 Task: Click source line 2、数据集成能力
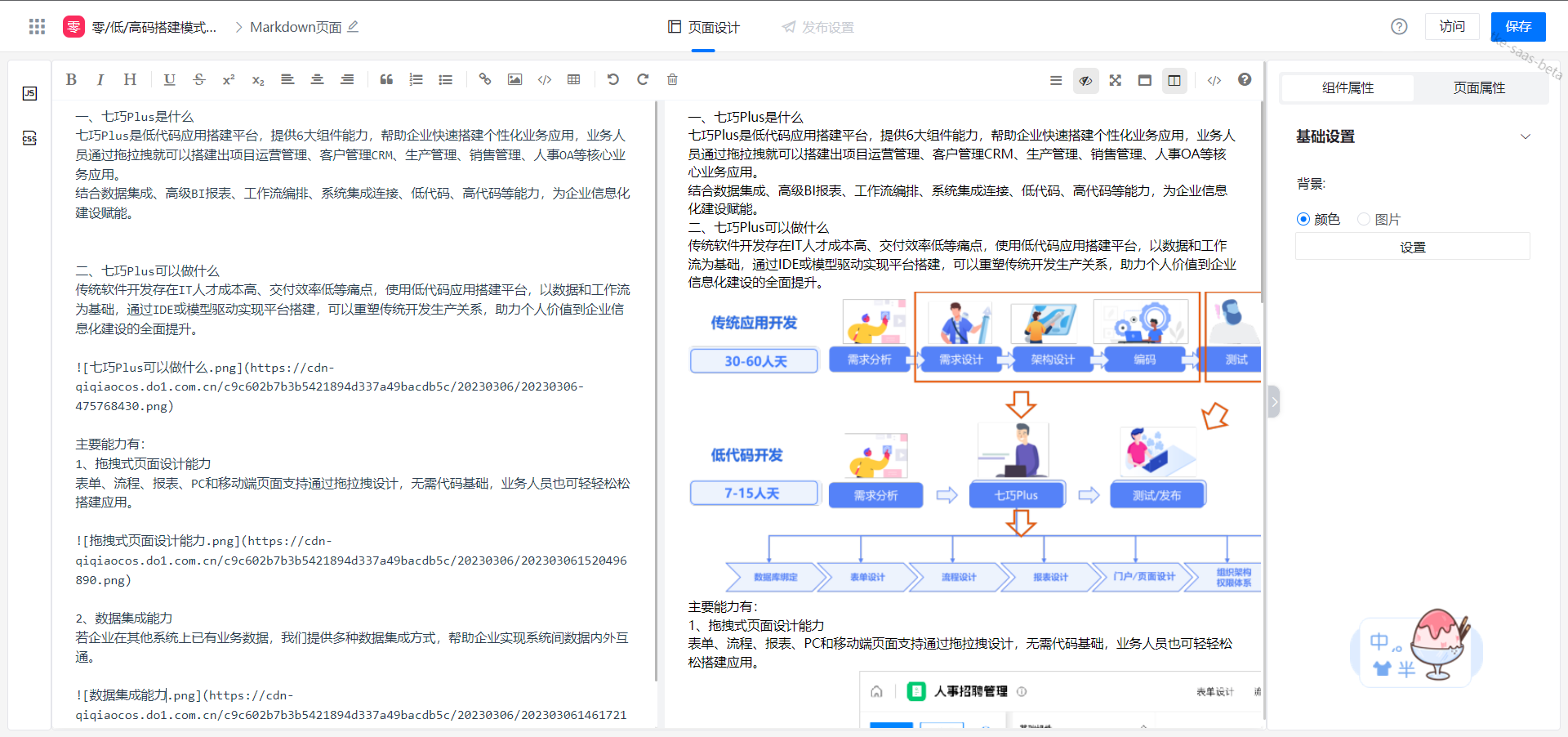pyautogui.click(x=124, y=619)
